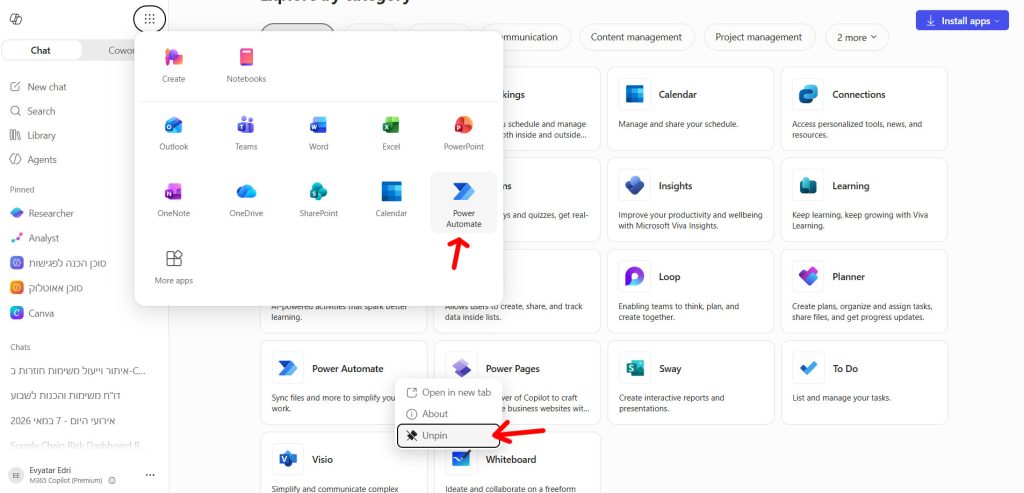Open the Planner app card

click(x=864, y=291)
